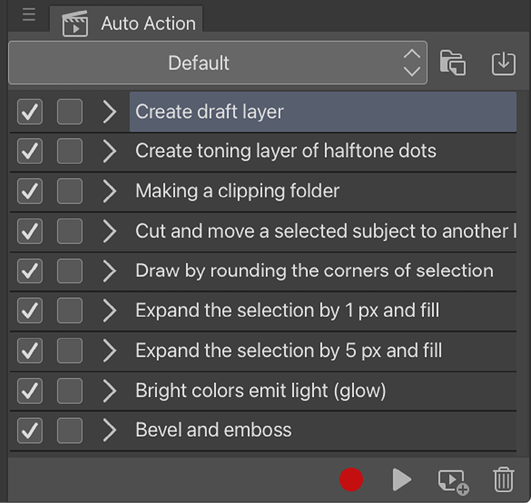The width and height of the screenshot is (531, 503).
Task: Delete the selected auto action via trash icon
Action: (504, 479)
